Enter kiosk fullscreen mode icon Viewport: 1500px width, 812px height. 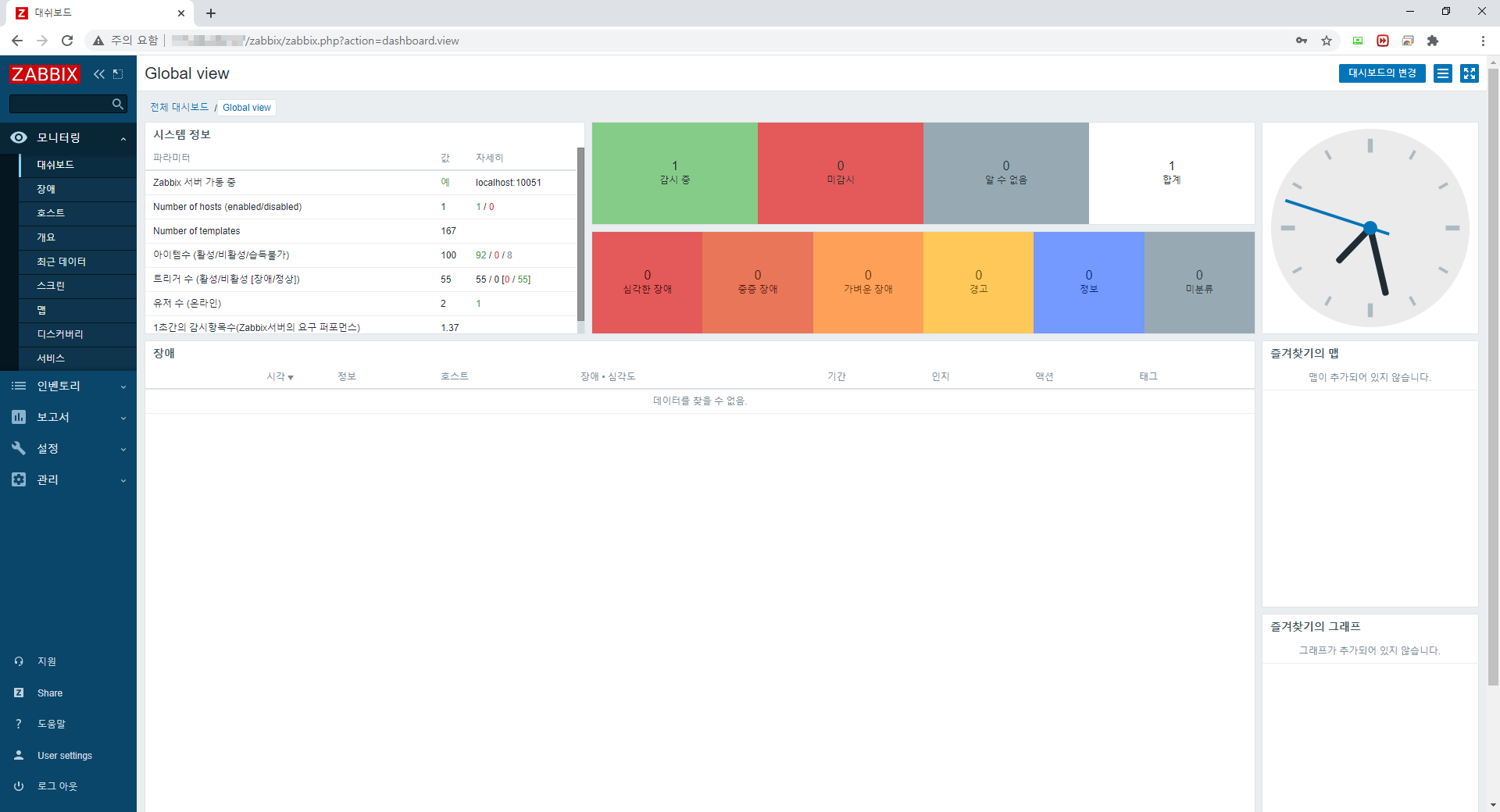1470,73
